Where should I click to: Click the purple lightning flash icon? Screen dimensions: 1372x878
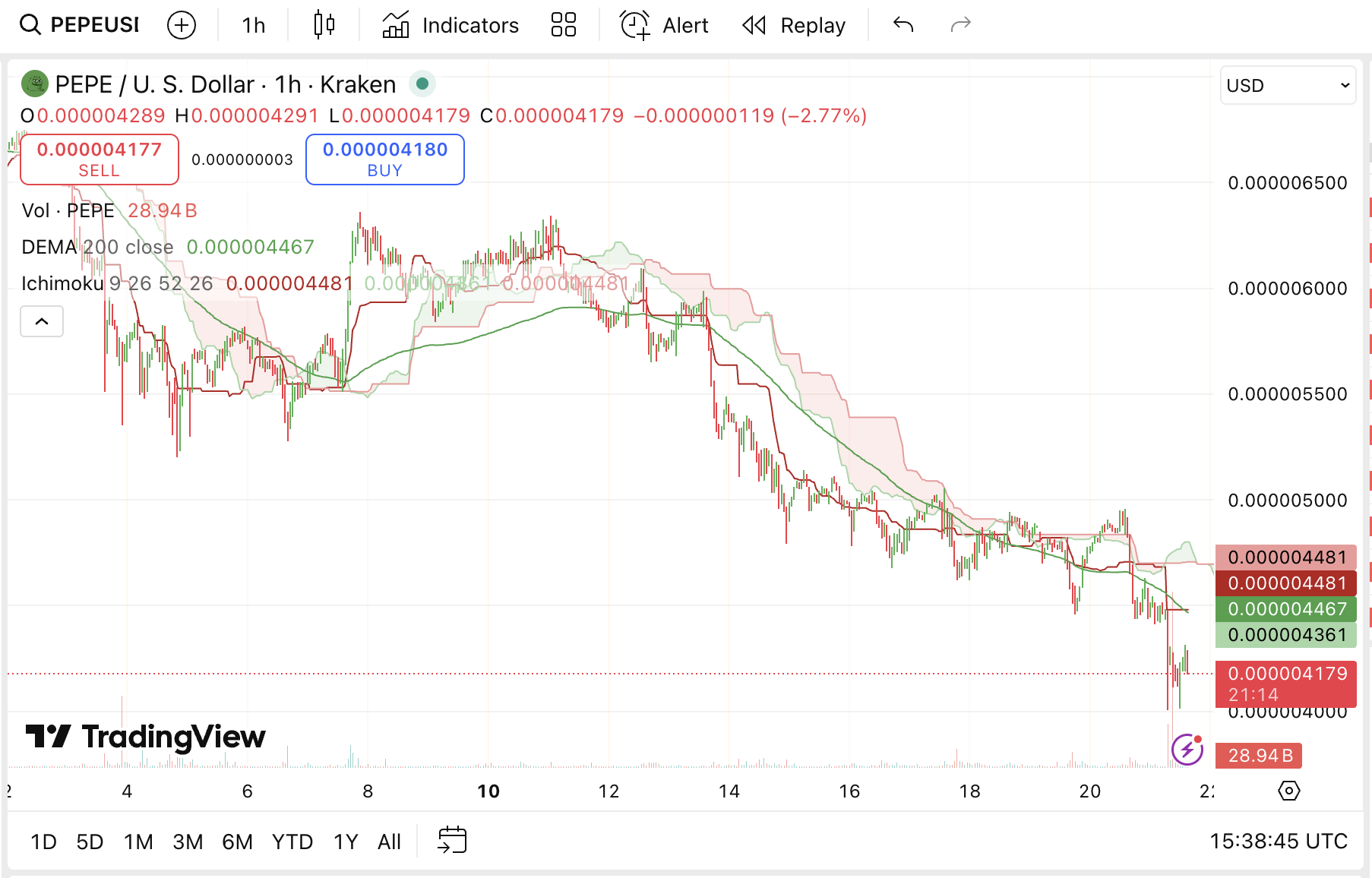pyautogui.click(x=1187, y=750)
